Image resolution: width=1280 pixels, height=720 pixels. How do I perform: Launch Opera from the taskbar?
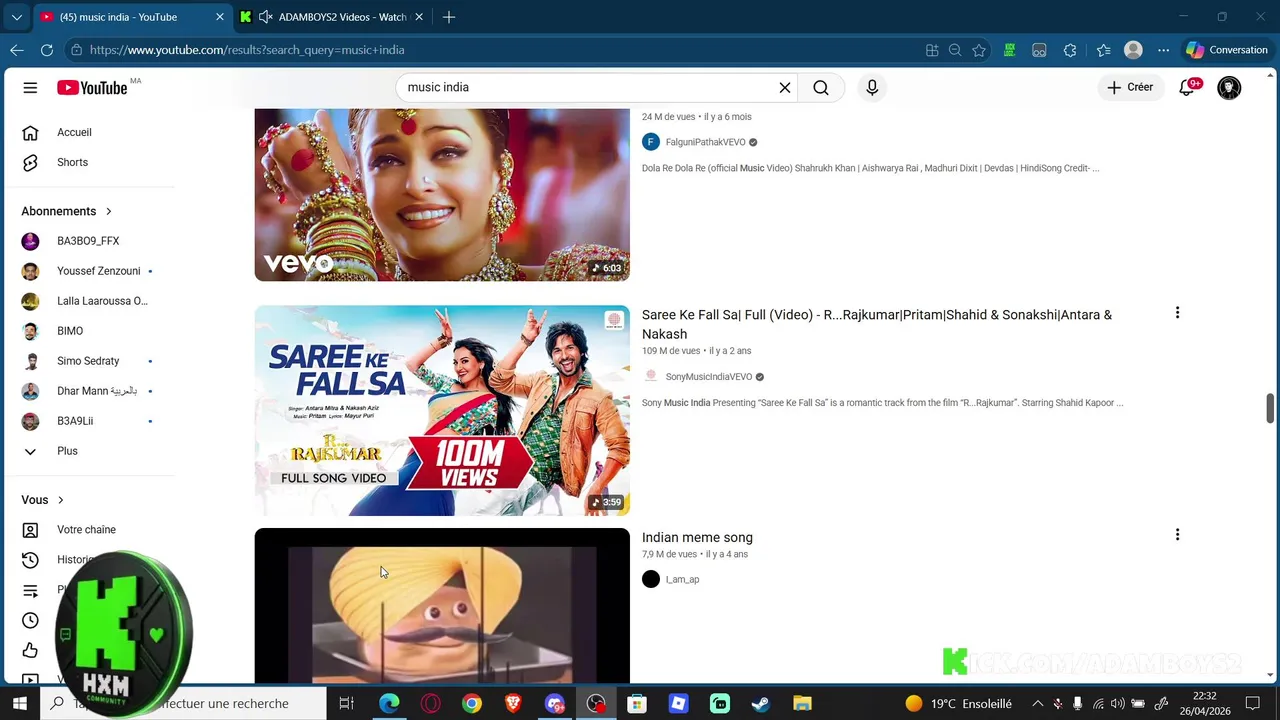(x=431, y=704)
